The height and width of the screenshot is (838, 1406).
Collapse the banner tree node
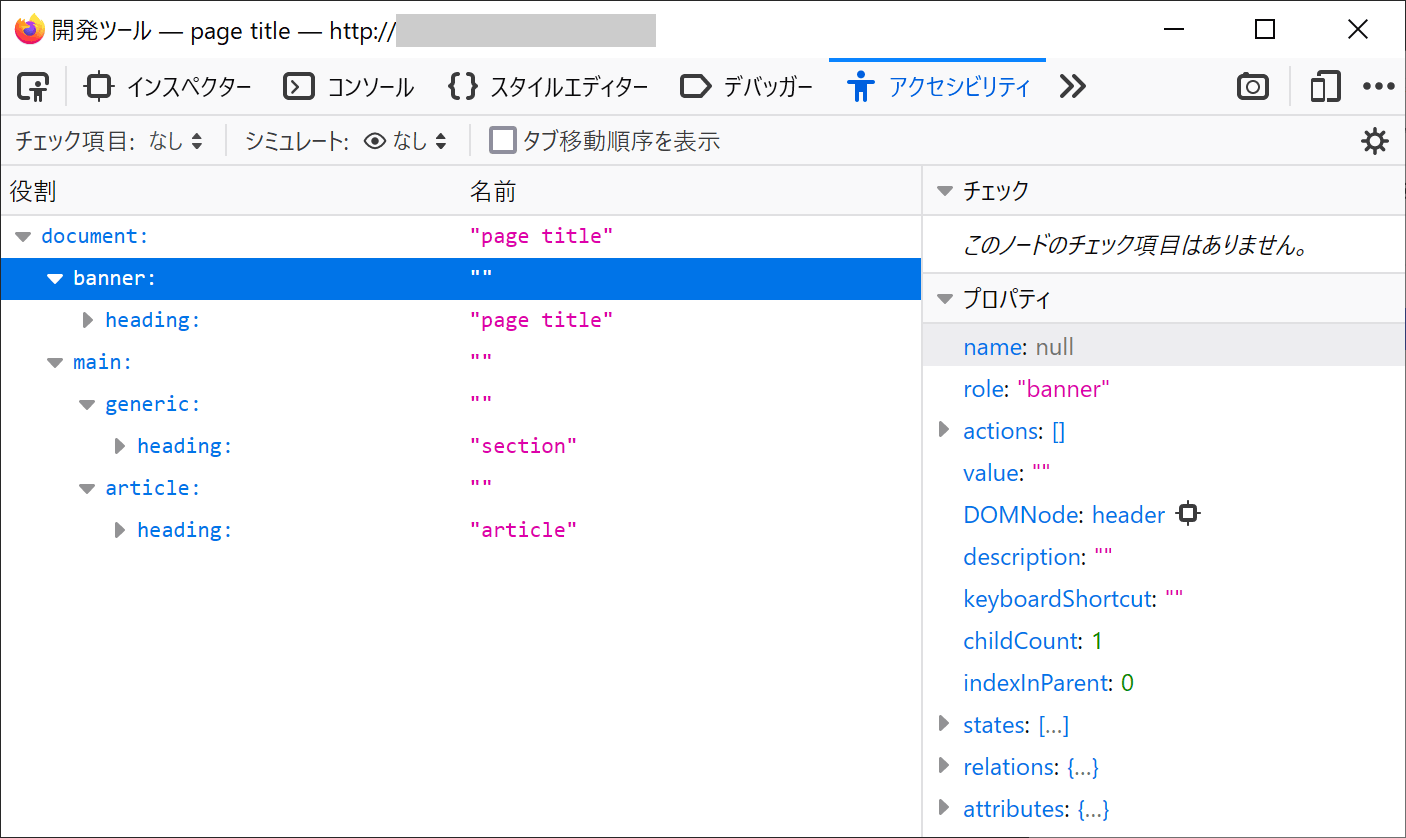point(55,279)
